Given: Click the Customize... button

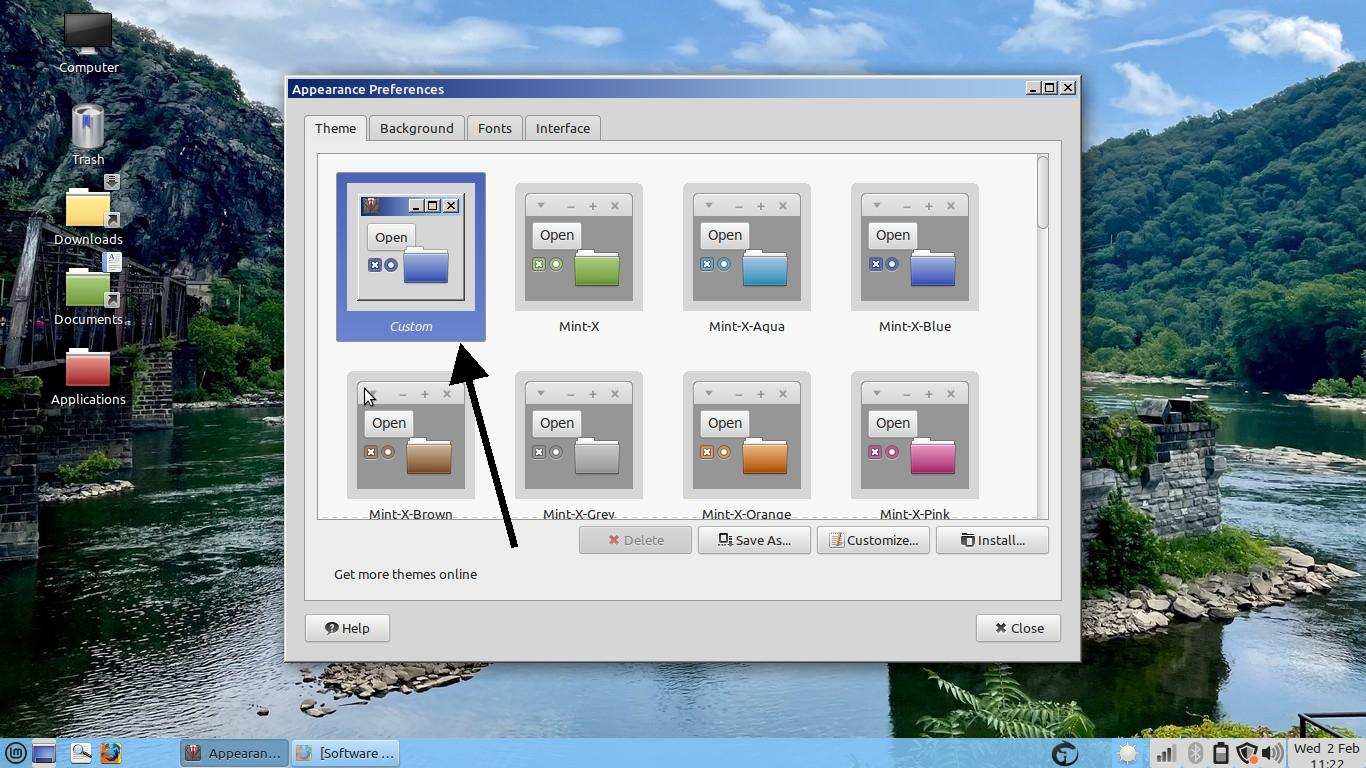Looking at the screenshot, I should [x=873, y=540].
